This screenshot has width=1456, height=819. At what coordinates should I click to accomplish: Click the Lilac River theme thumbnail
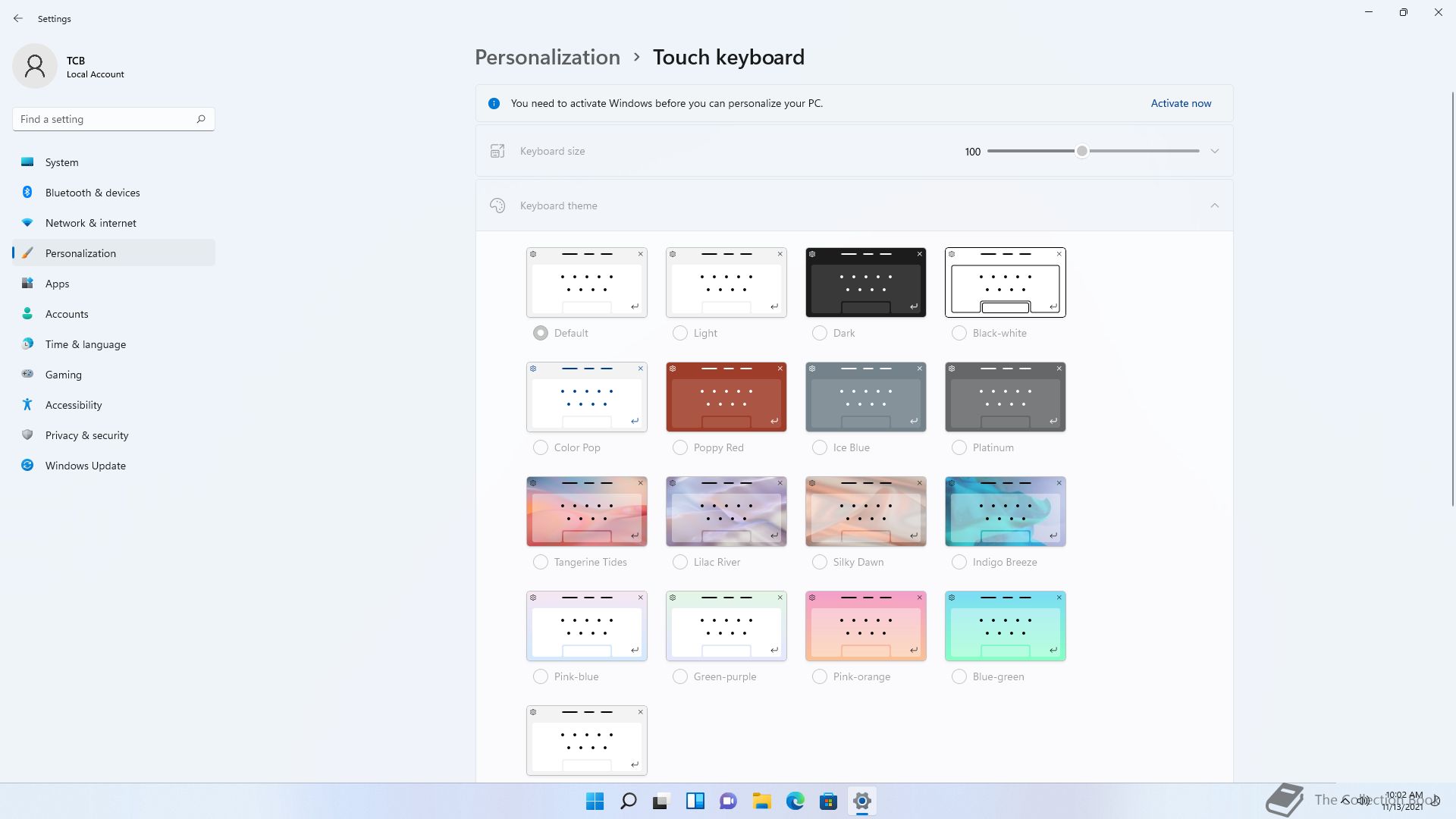pos(726,511)
